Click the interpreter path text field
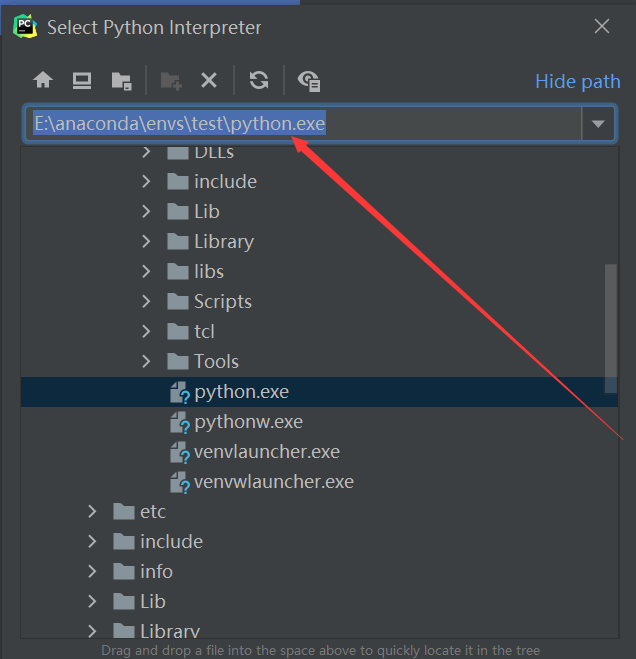The width and height of the screenshot is (636, 659). [x=303, y=124]
